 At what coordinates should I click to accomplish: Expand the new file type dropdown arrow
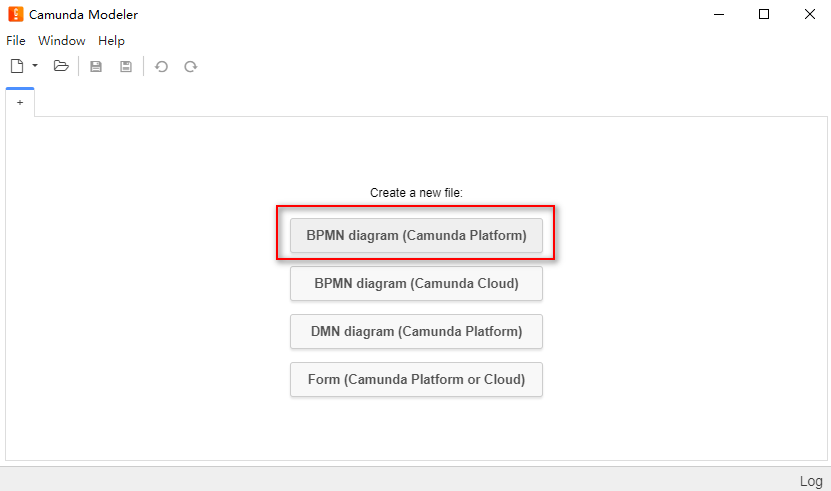(35, 66)
